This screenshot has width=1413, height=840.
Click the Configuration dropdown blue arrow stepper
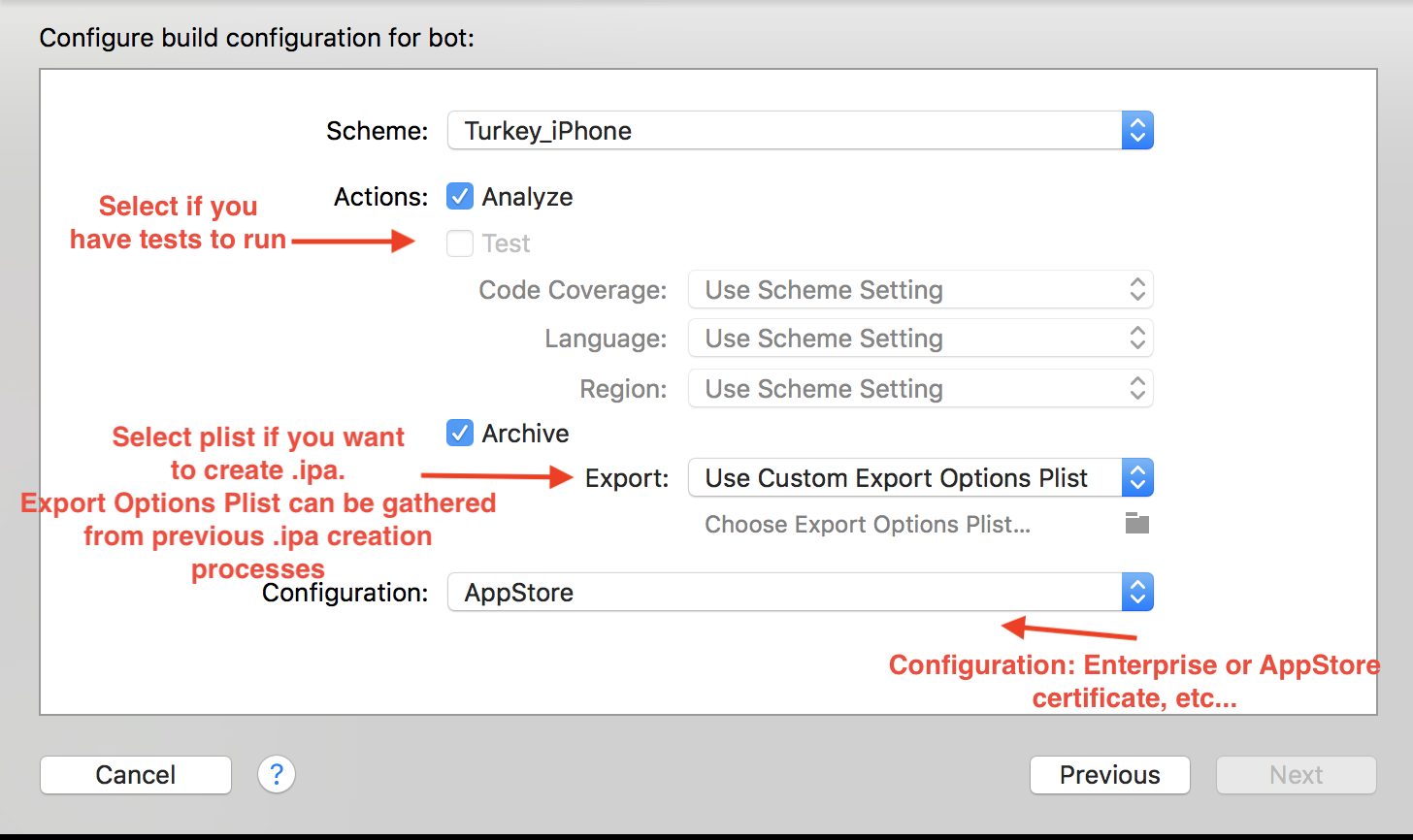1137,593
